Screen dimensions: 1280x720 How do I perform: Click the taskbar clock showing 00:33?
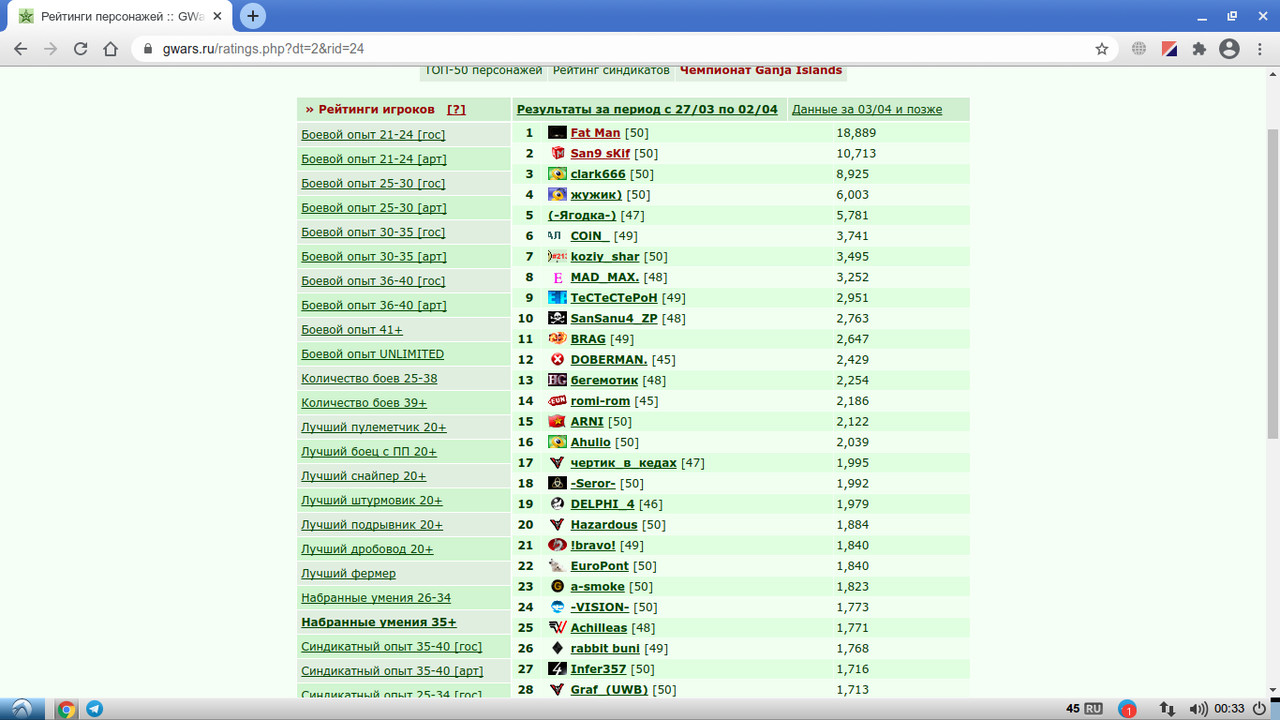1229,709
